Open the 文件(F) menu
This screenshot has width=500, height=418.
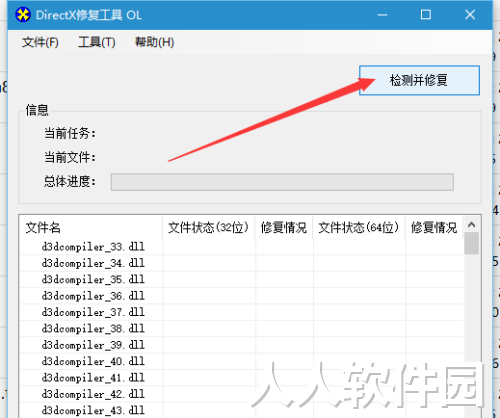coord(40,42)
